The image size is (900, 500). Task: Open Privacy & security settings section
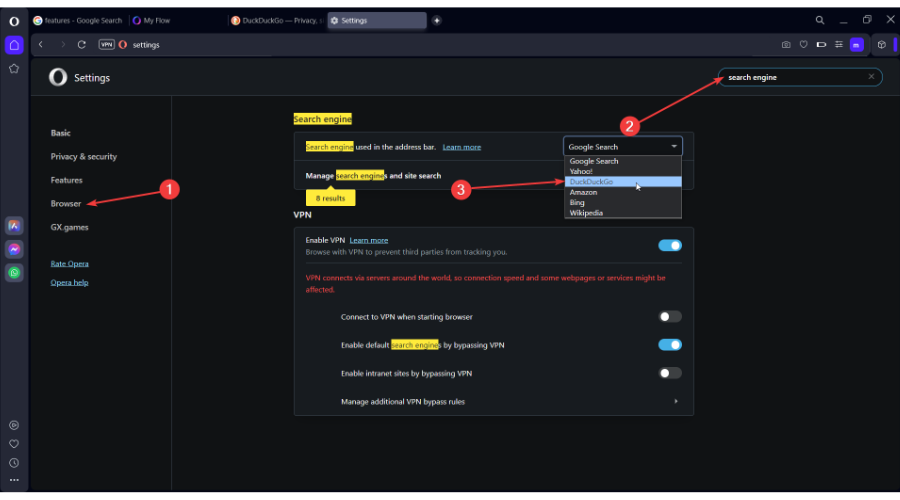(x=84, y=157)
